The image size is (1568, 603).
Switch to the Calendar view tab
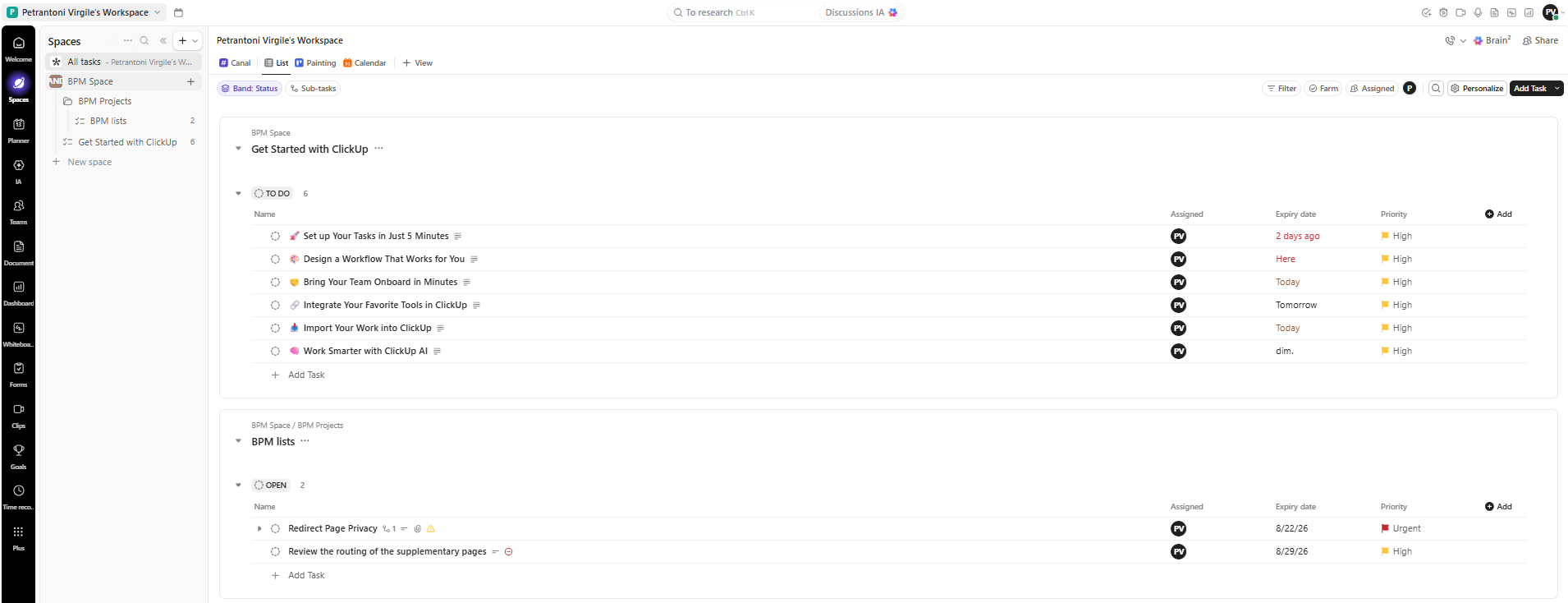[x=364, y=62]
